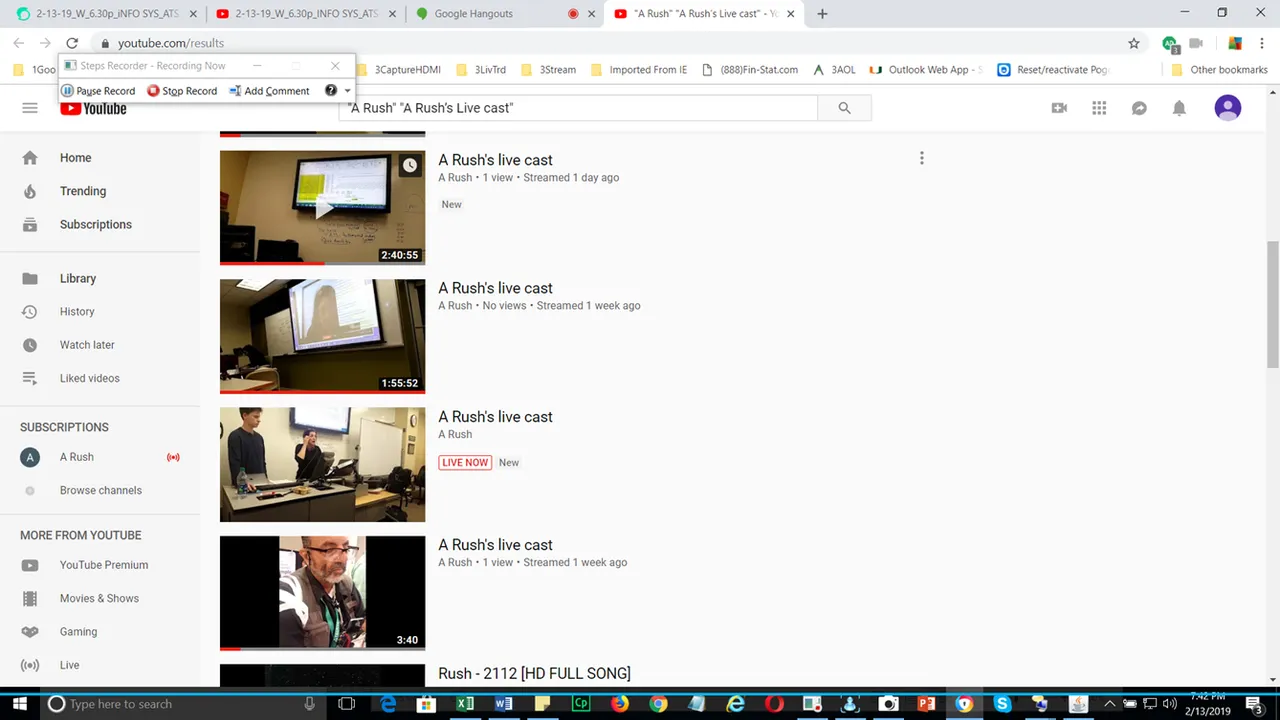Viewport: 1280px width, 720px height.
Task: Go to the YouTube logo home link
Action: (93, 108)
